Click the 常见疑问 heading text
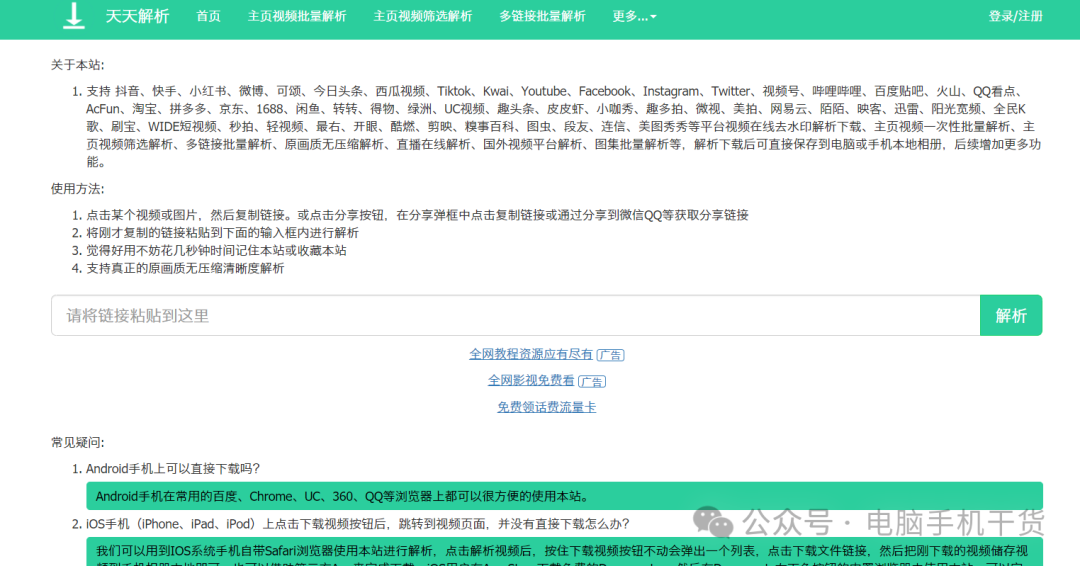1080x566 pixels. 78,442
